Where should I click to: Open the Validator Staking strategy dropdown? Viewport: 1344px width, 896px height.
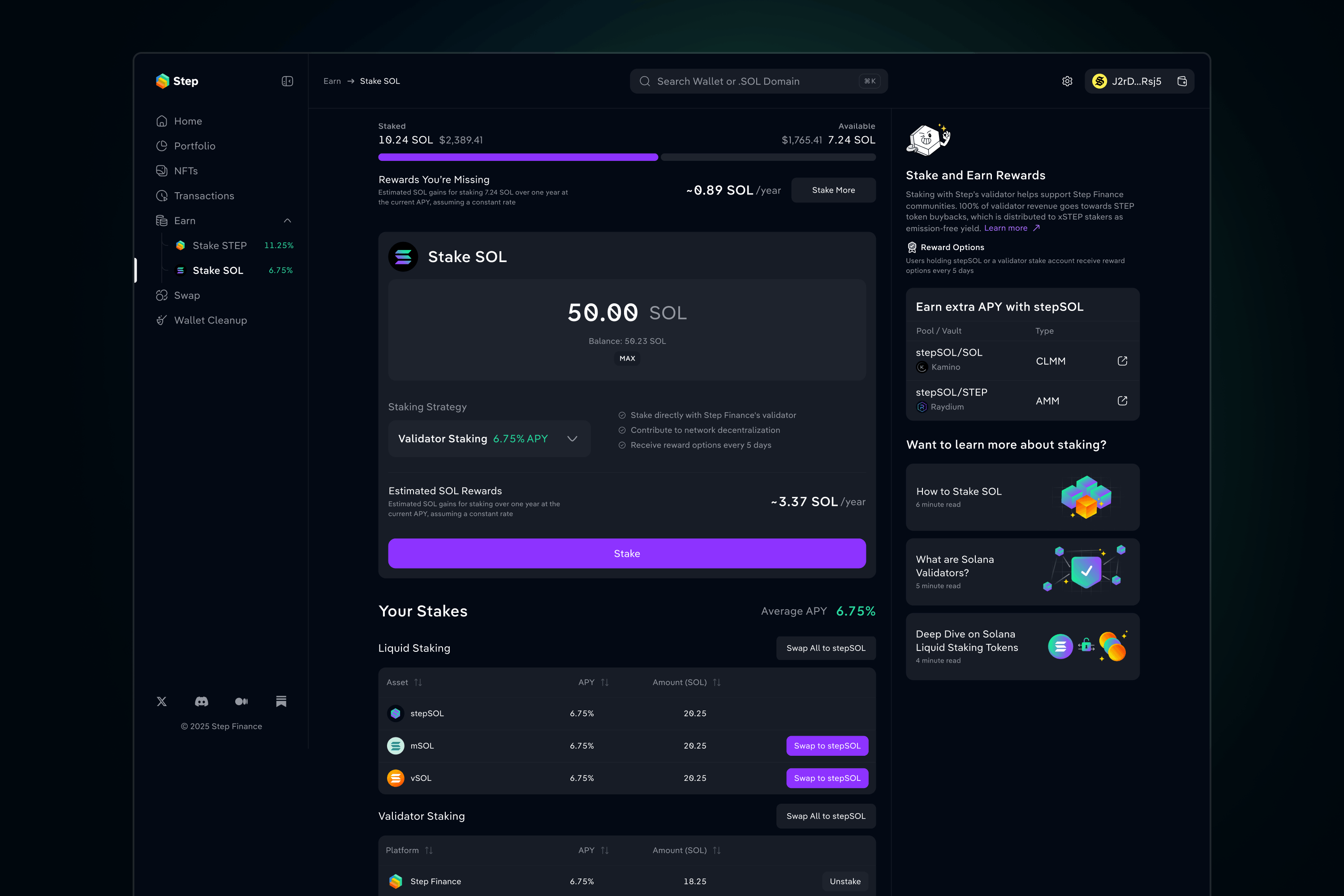[x=489, y=438]
